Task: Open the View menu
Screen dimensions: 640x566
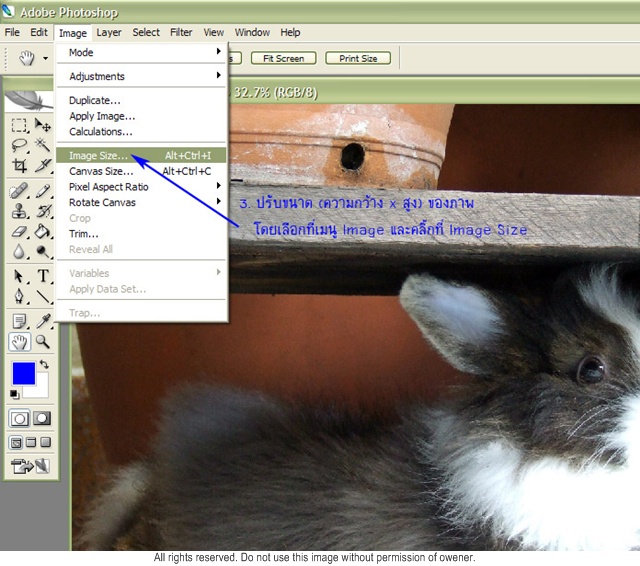Action: [x=214, y=32]
